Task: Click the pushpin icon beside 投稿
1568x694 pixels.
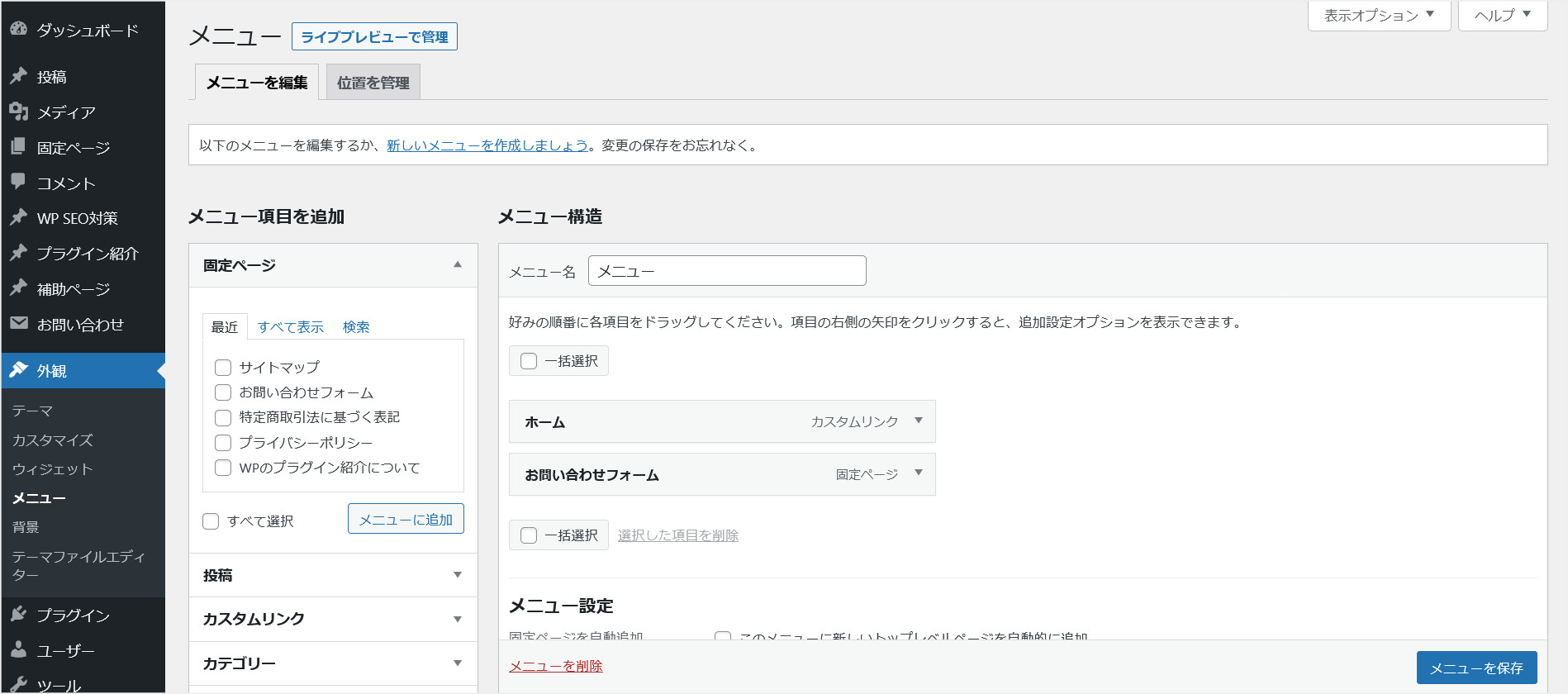Action: pos(18,76)
